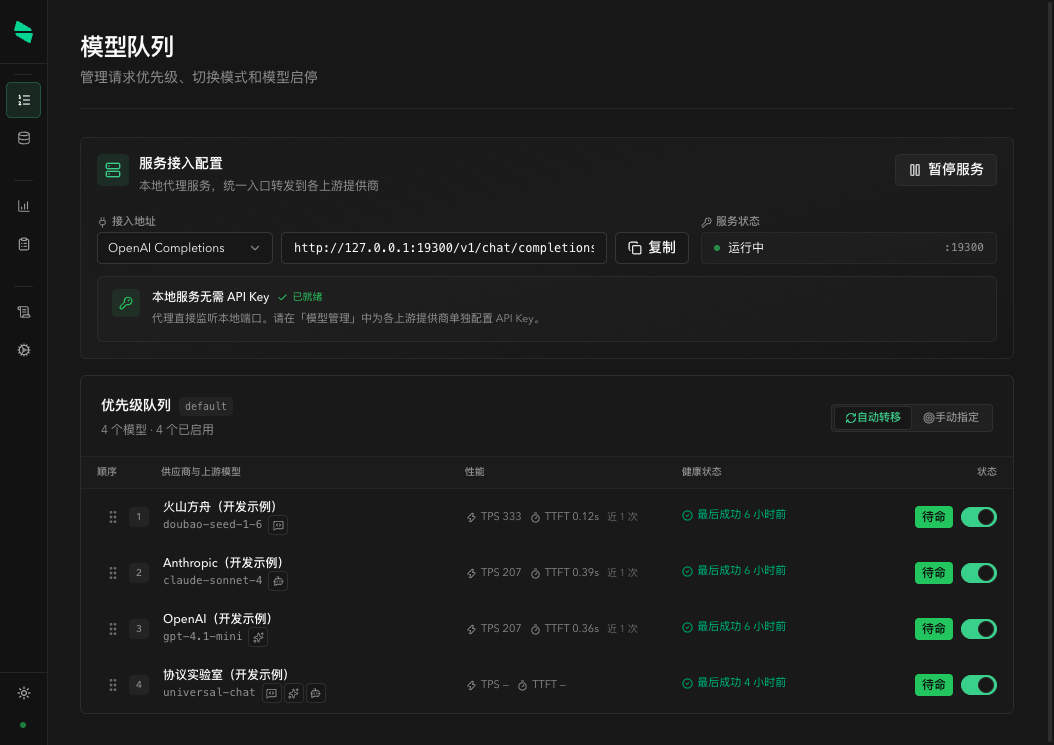Click the 性能 column header

[475, 471]
